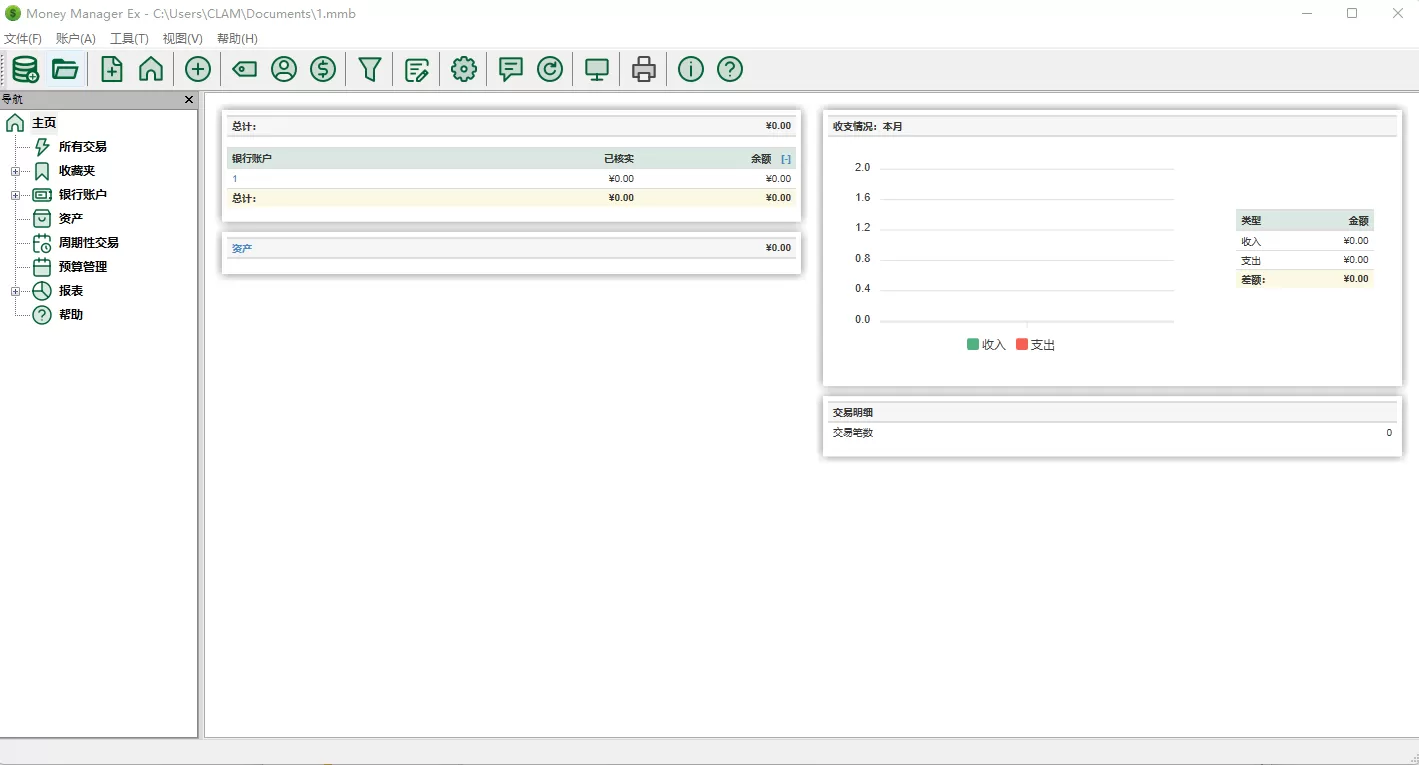Open transaction report editor icon
This screenshot has width=1419, height=765.
pyautogui.click(x=417, y=69)
